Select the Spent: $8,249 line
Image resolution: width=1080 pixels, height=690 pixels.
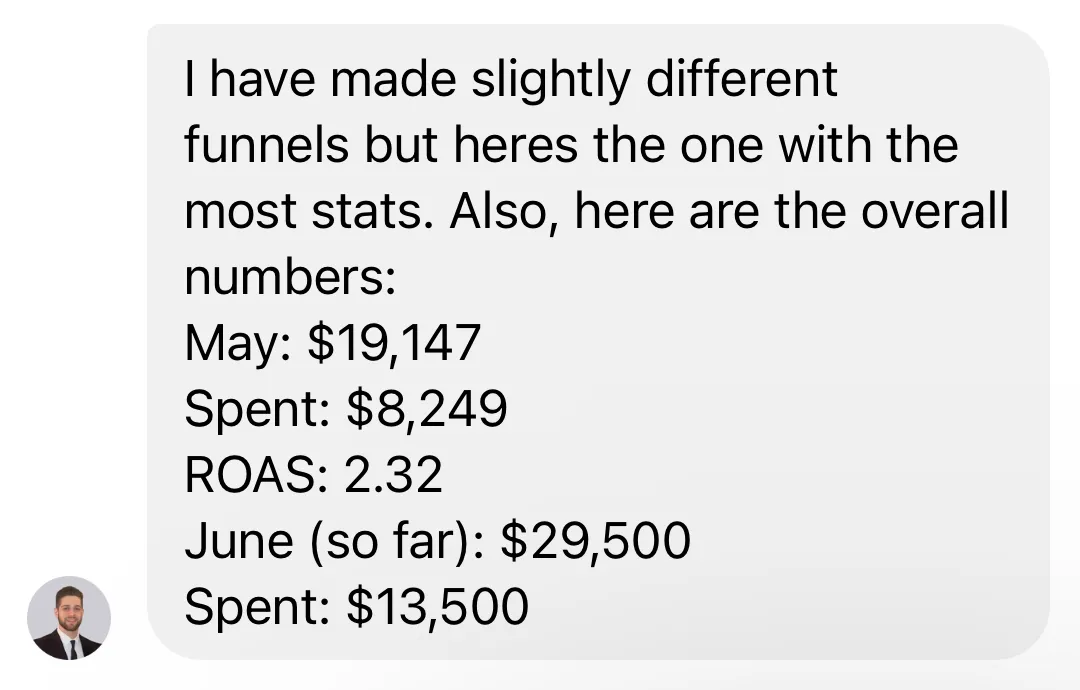[x=346, y=409]
